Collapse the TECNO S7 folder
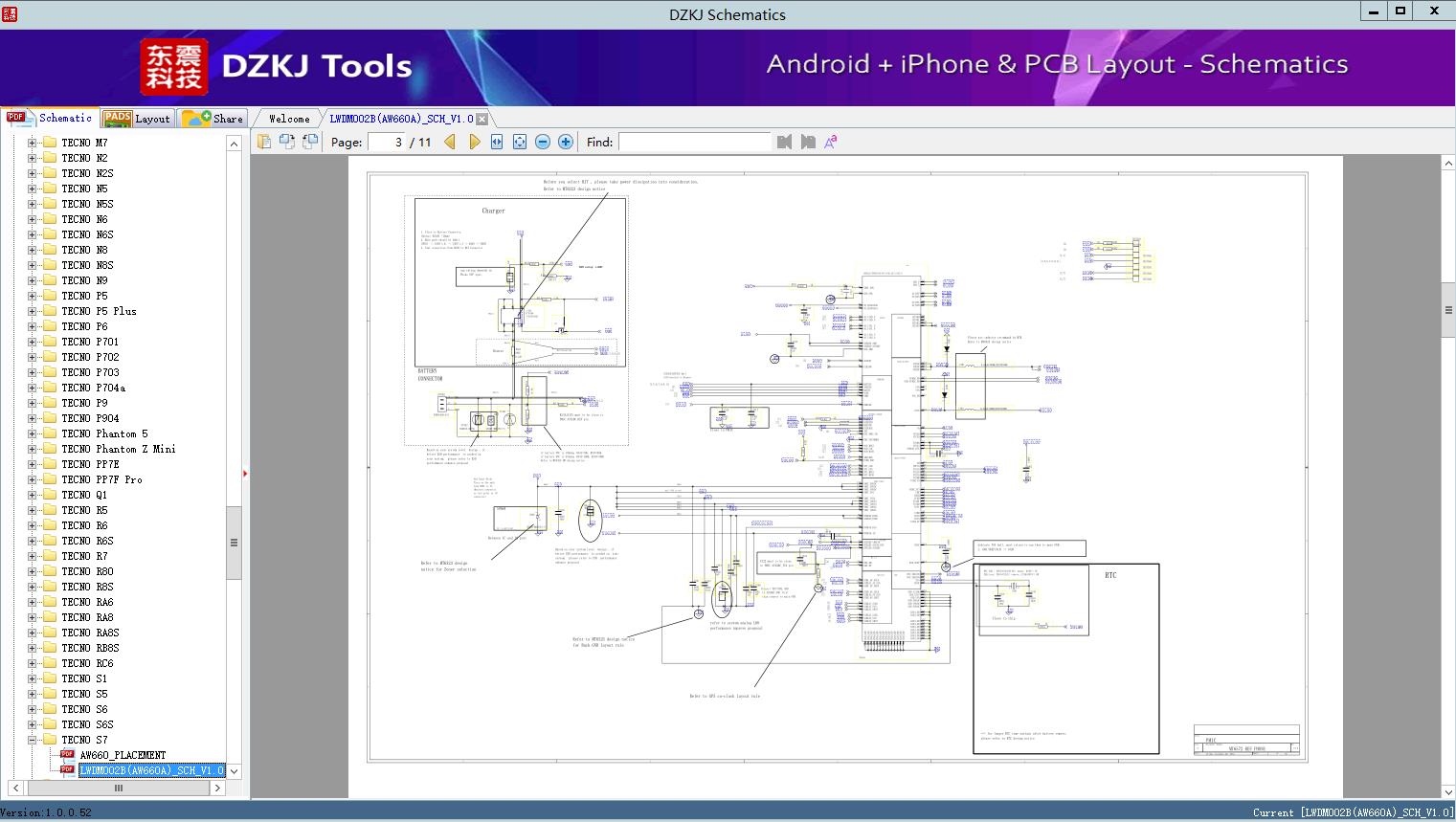This screenshot has height=822, width=1456. click(x=32, y=740)
